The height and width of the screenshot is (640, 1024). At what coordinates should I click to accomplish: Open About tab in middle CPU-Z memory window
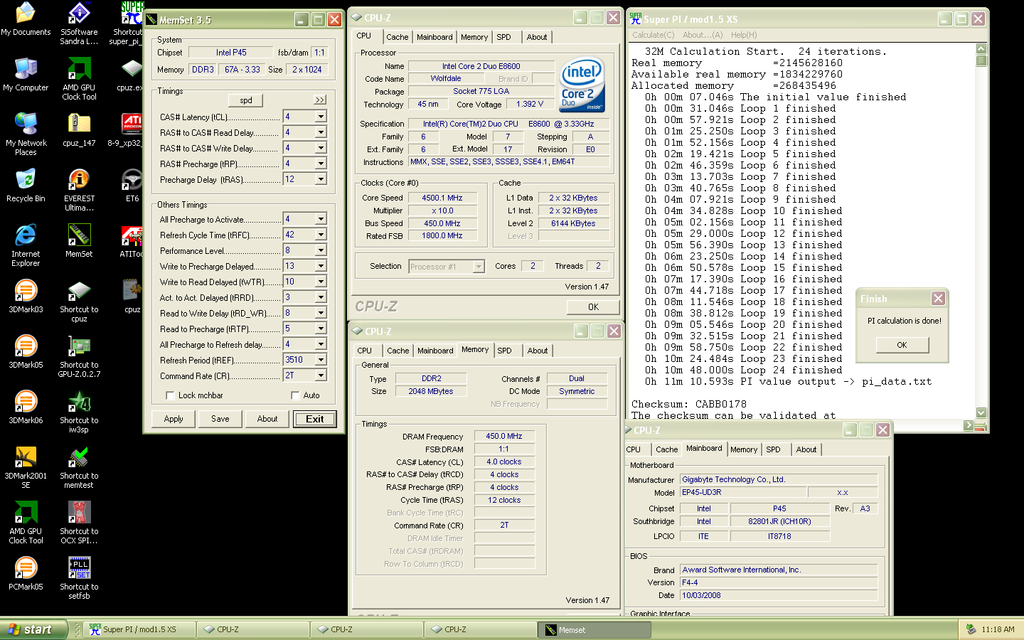(x=537, y=351)
